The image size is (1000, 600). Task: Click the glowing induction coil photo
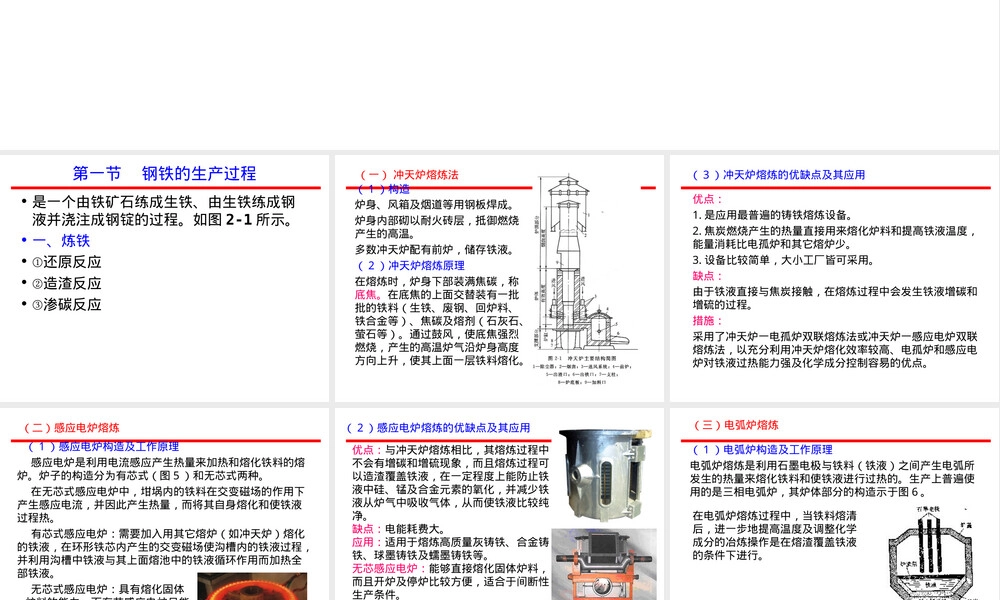(x=253, y=587)
